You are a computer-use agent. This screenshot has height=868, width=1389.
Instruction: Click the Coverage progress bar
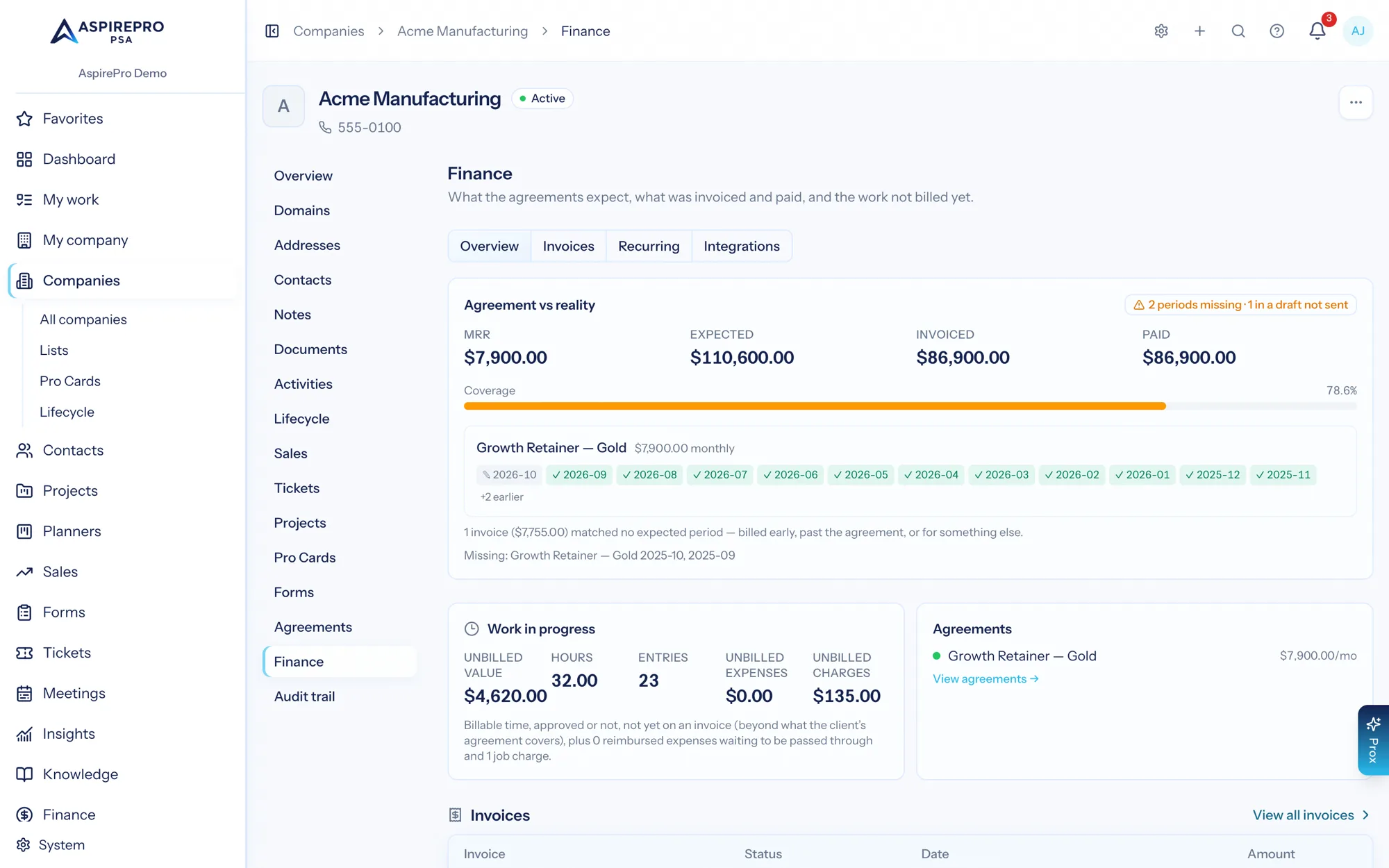click(910, 406)
